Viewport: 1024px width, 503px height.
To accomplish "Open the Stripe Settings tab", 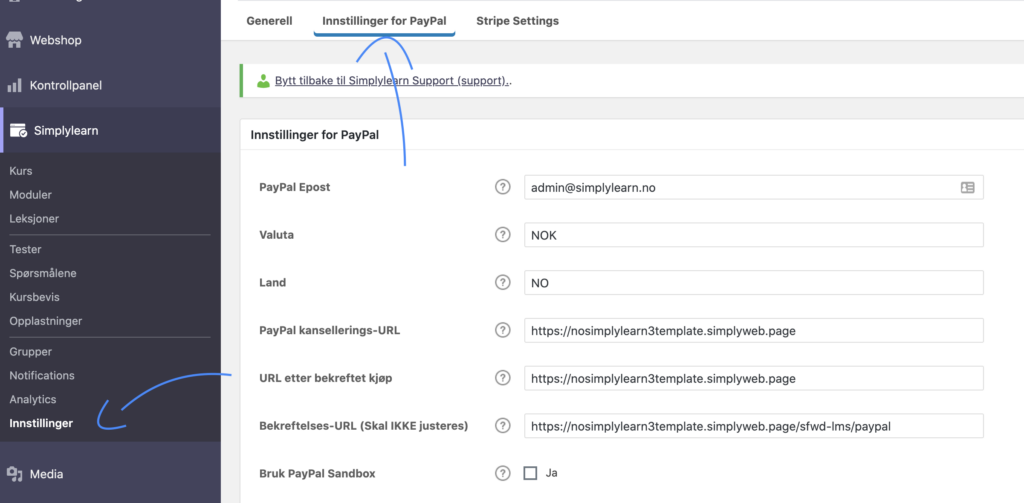I will pyautogui.click(x=517, y=21).
